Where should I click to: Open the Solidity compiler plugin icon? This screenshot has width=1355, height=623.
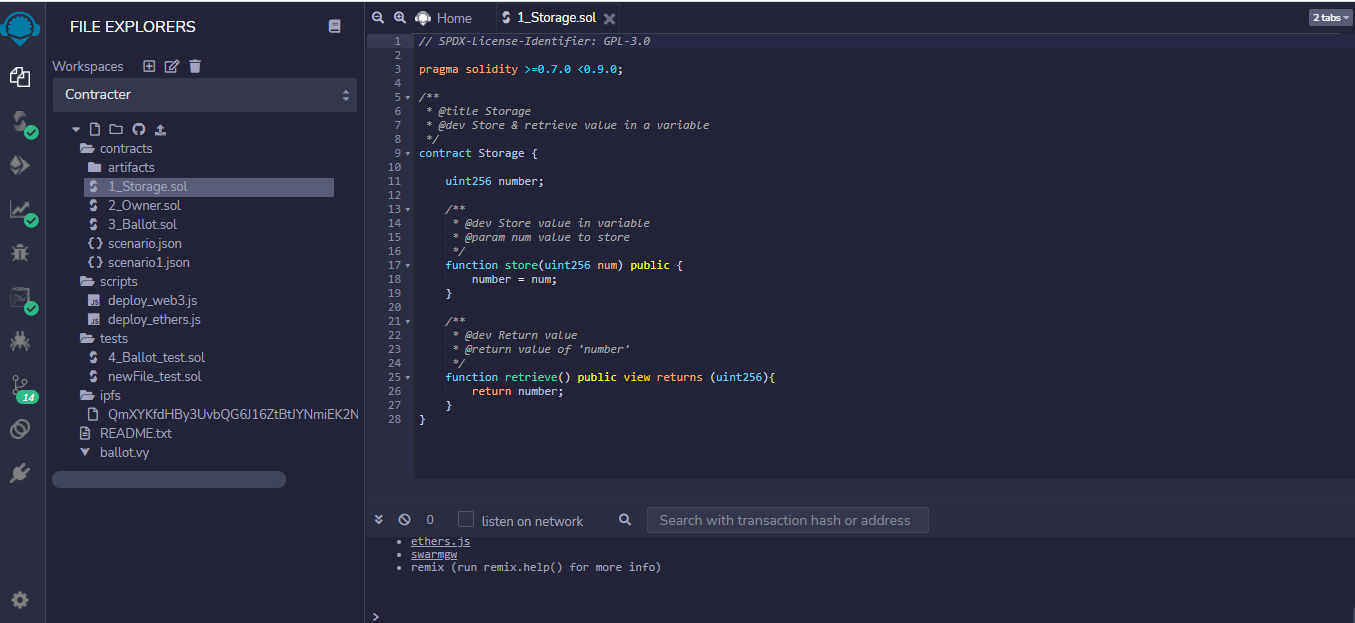(x=20, y=123)
